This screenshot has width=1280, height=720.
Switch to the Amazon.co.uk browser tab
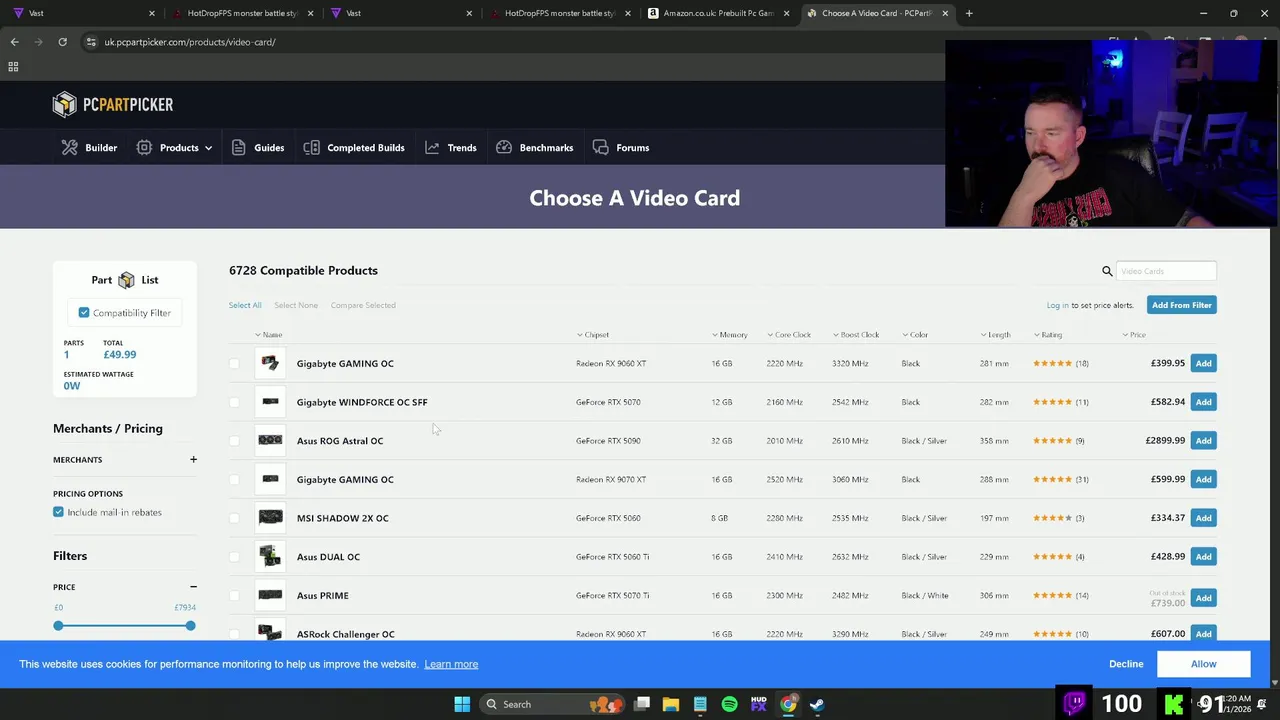(x=719, y=13)
